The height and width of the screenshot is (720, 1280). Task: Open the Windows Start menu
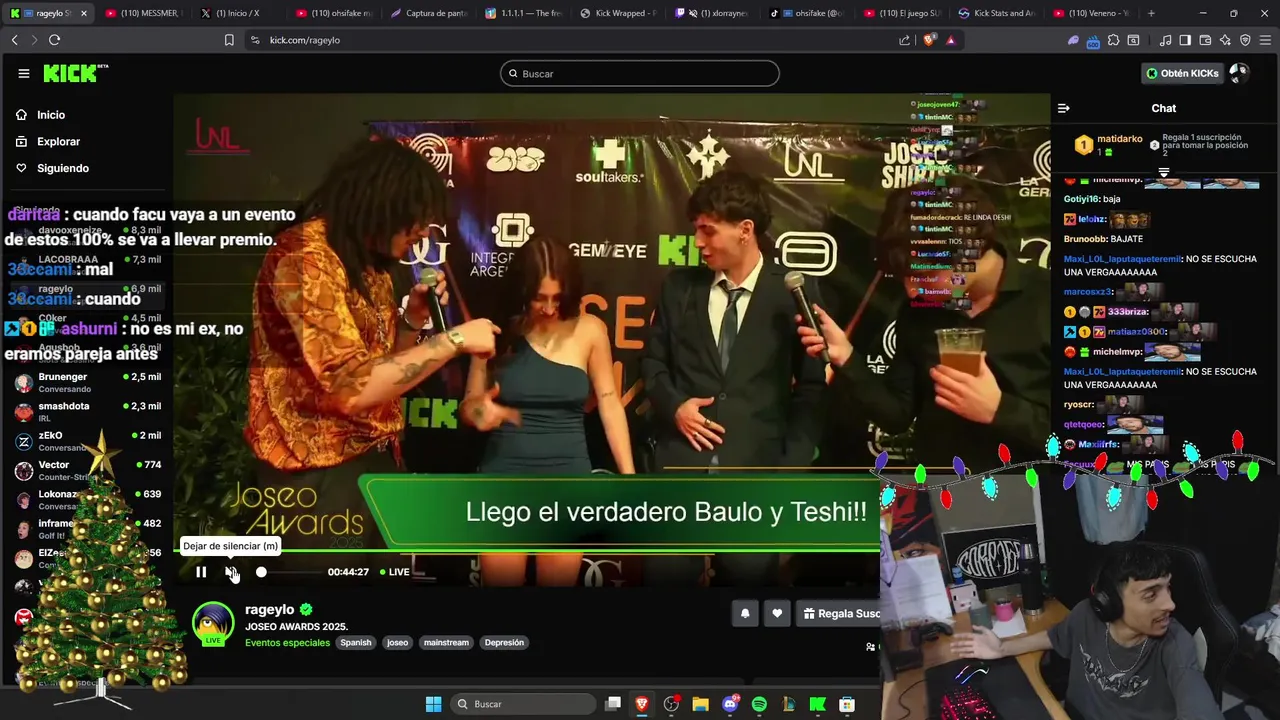(x=433, y=704)
